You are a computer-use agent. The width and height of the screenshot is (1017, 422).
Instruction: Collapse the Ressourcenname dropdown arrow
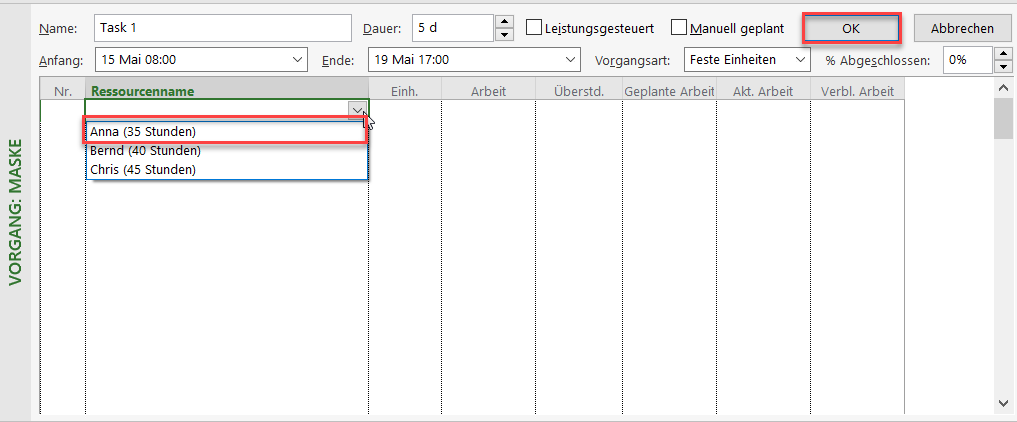(357, 110)
